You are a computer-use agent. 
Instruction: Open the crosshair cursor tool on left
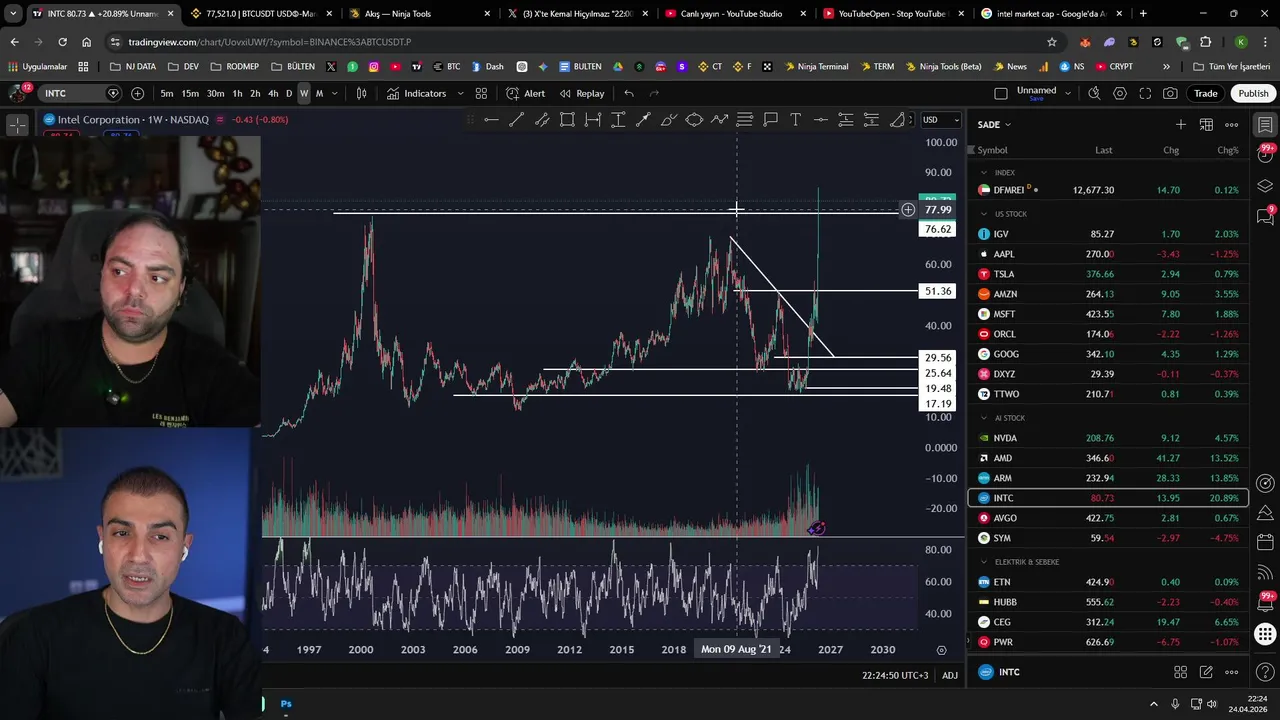[18, 125]
